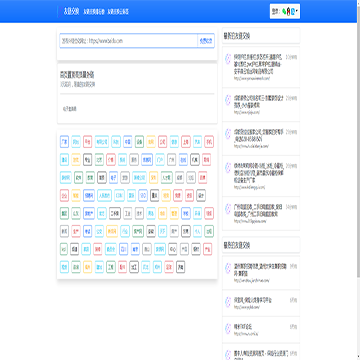Focus the URL input field showing the baidu.com placeholder

pyautogui.click(x=129, y=41)
